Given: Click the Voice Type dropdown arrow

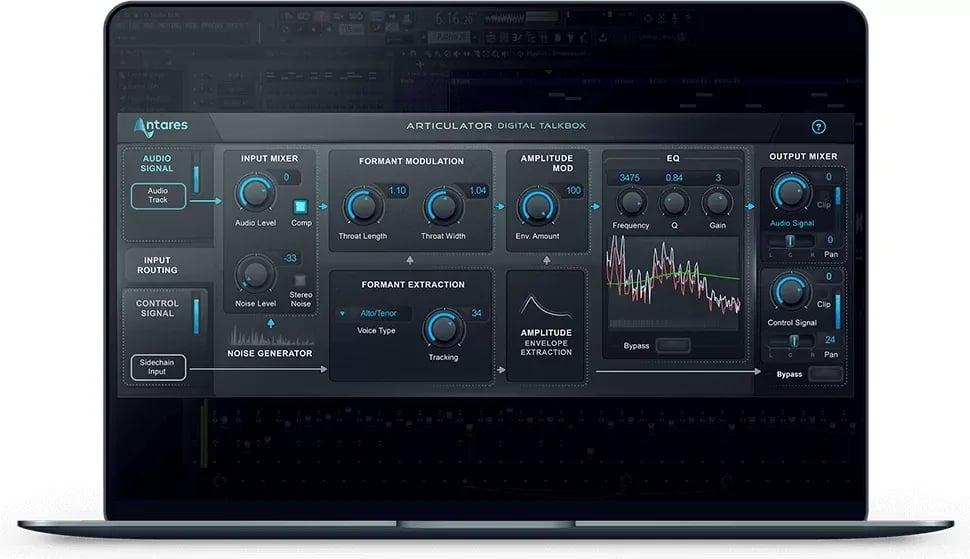Looking at the screenshot, I should (x=342, y=314).
